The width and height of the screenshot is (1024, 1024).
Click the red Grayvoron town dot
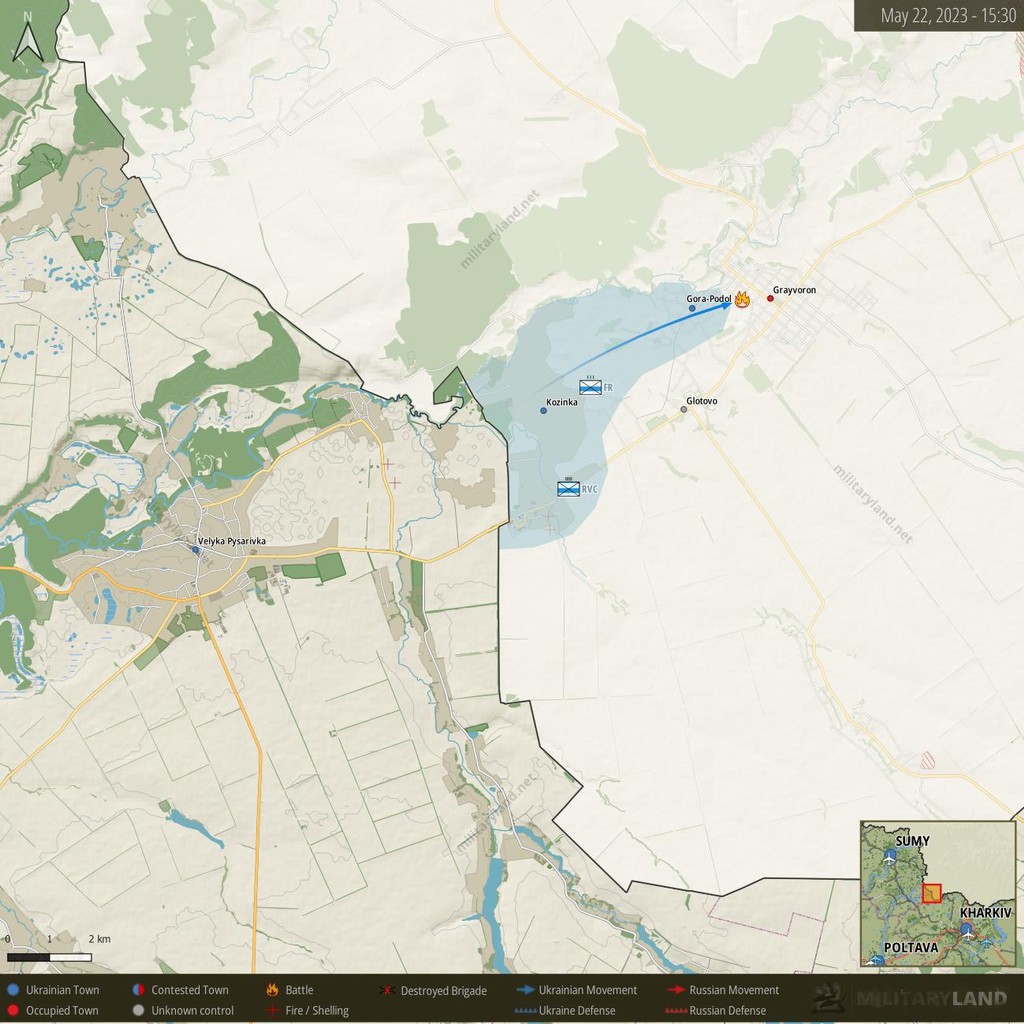coord(770,298)
